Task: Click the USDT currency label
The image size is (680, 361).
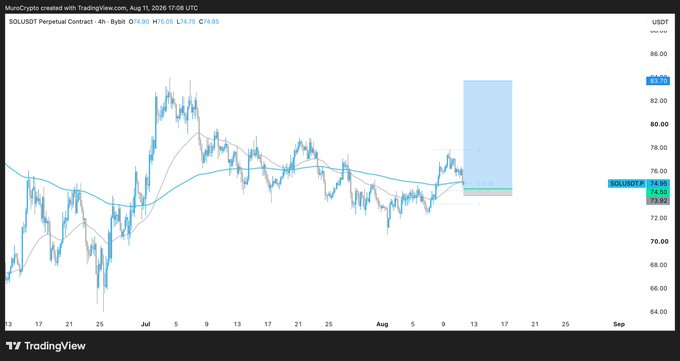Action: [660, 22]
